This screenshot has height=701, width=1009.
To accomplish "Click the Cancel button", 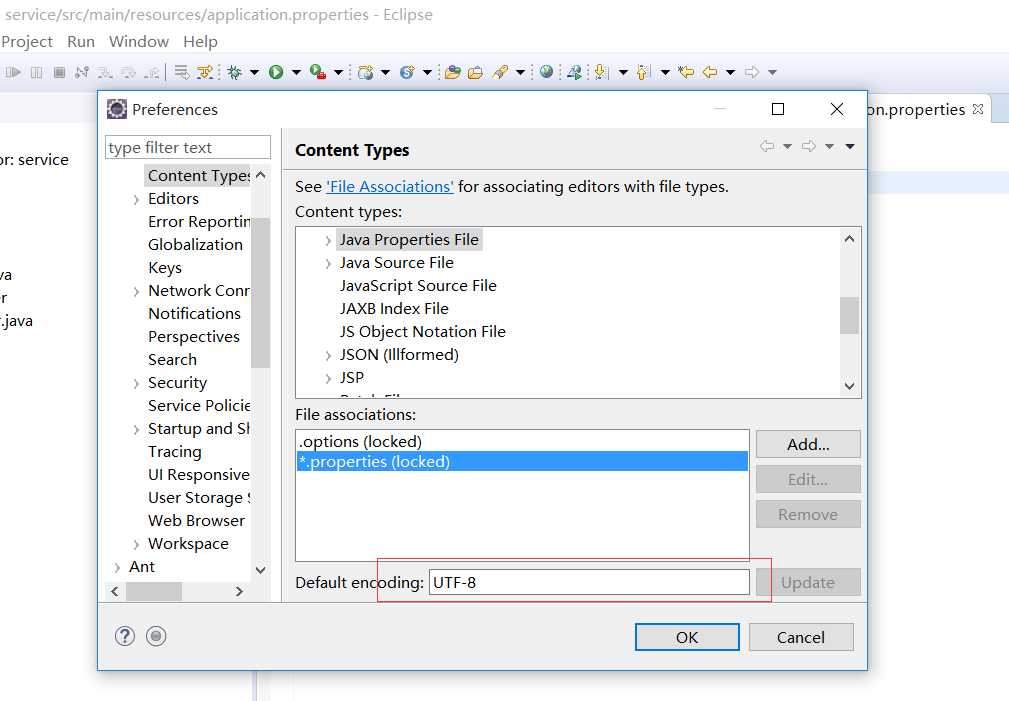I will (x=801, y=637).
